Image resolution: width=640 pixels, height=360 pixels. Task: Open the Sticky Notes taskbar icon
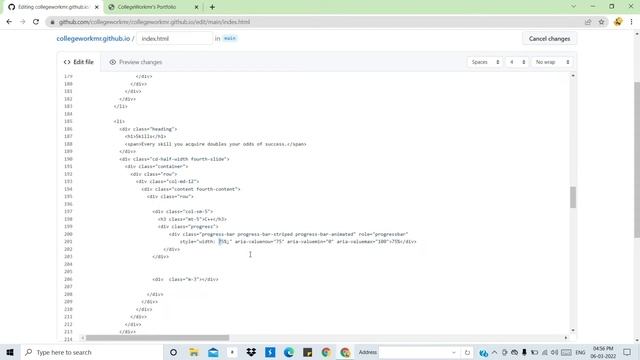tap(308, 352)
